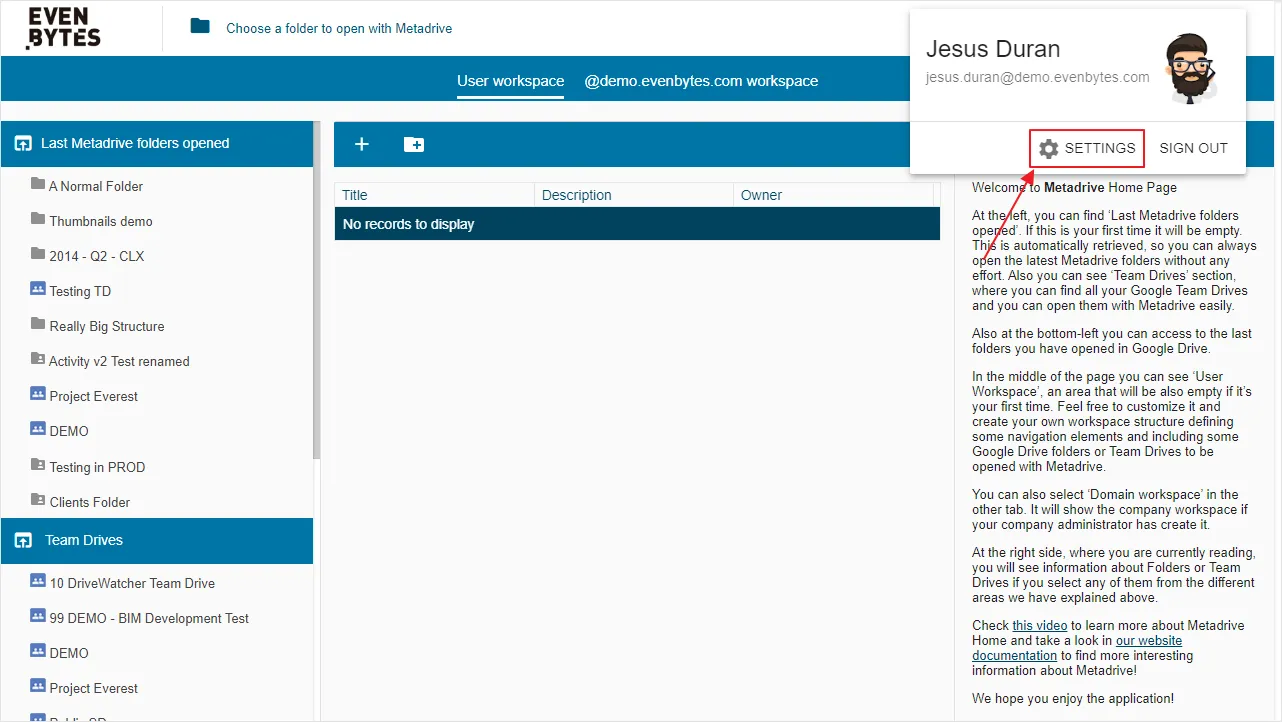Open 2014 - Q2 - CLX folder
The width and height of the screenshot is (1282, 722).
coord(97,256)
